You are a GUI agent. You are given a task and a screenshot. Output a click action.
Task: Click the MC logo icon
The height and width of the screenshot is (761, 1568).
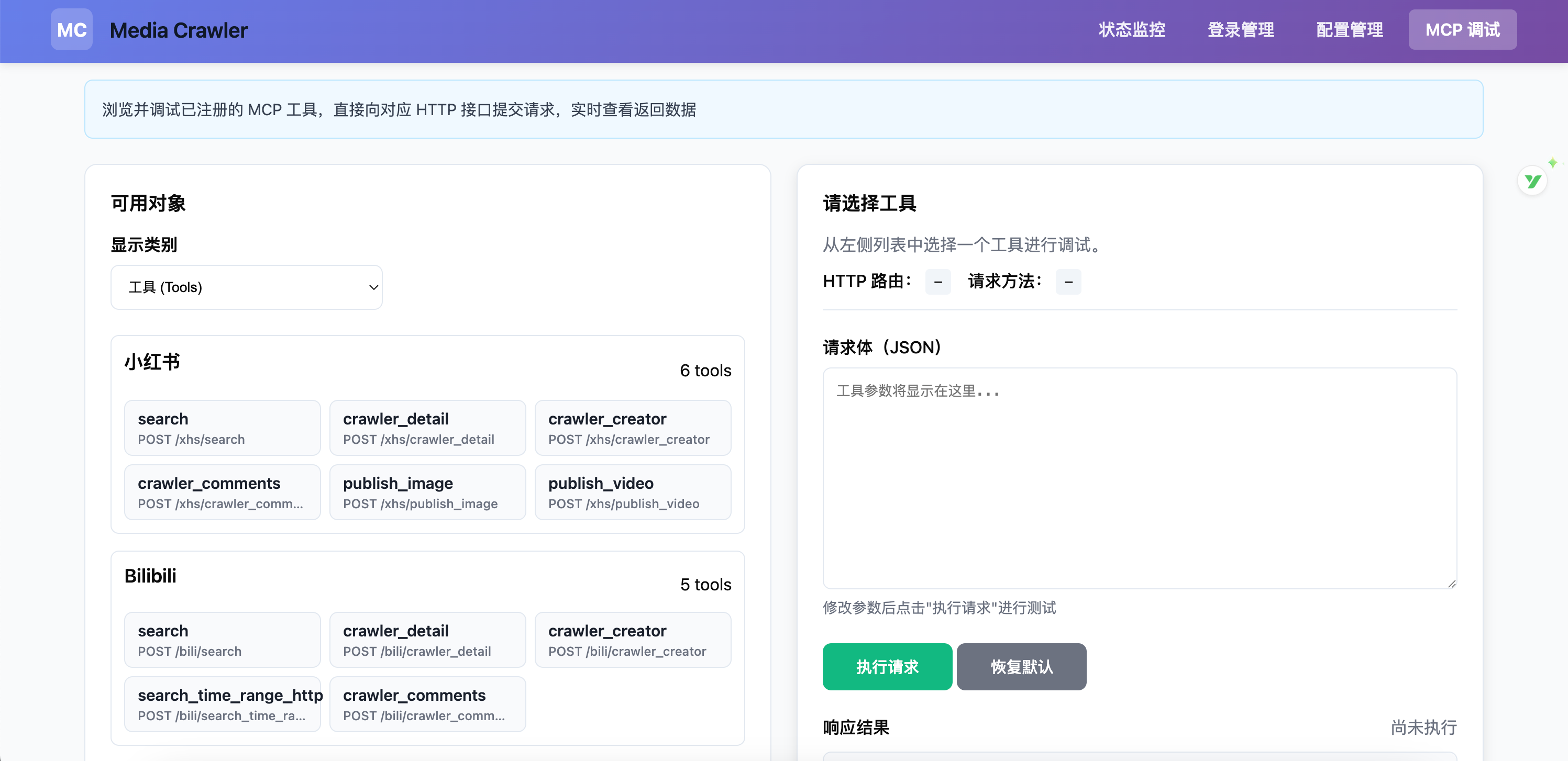pos(71,30)
